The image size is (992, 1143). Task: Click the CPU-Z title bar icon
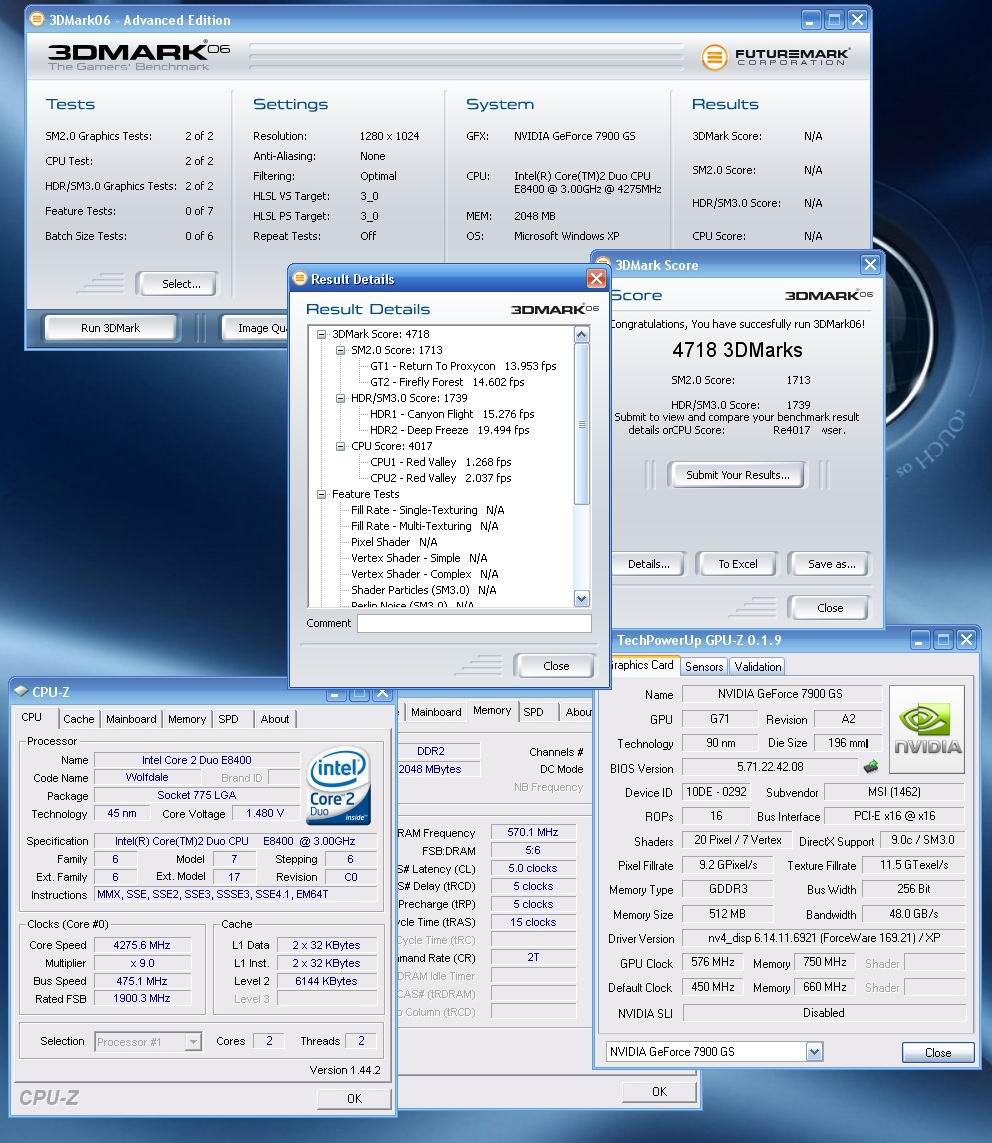pos(21,691)
